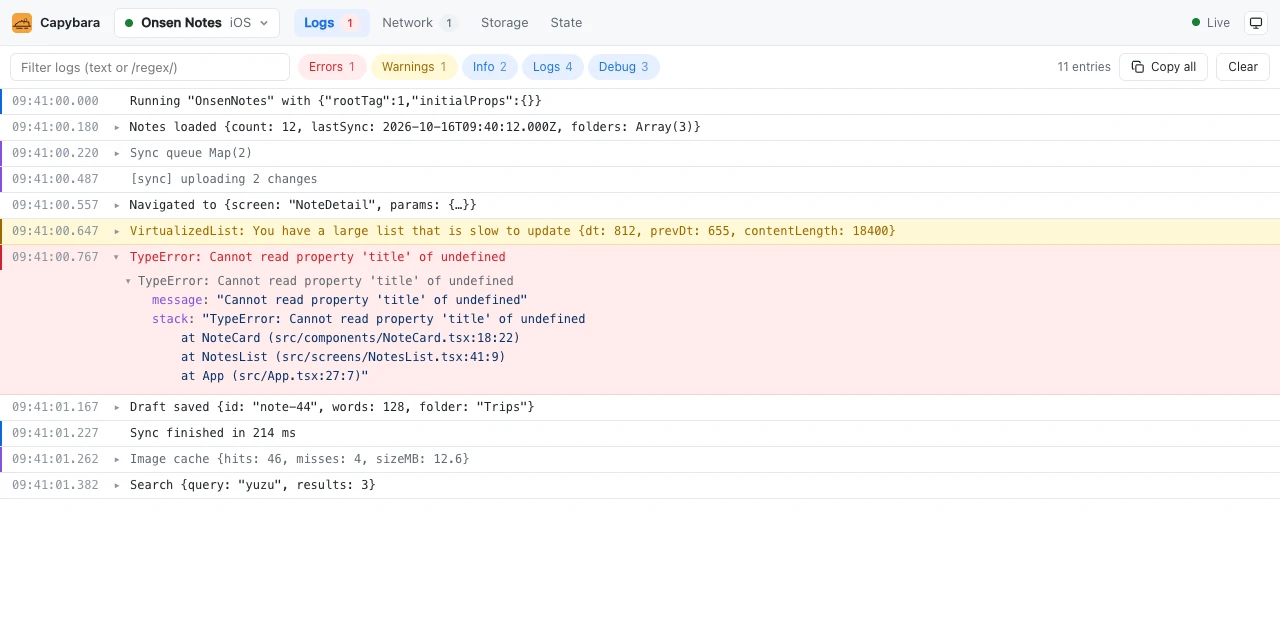Collapse the TypeError log entry
The width and height of the screenshot is (1280, 620).
pos(117,257)
